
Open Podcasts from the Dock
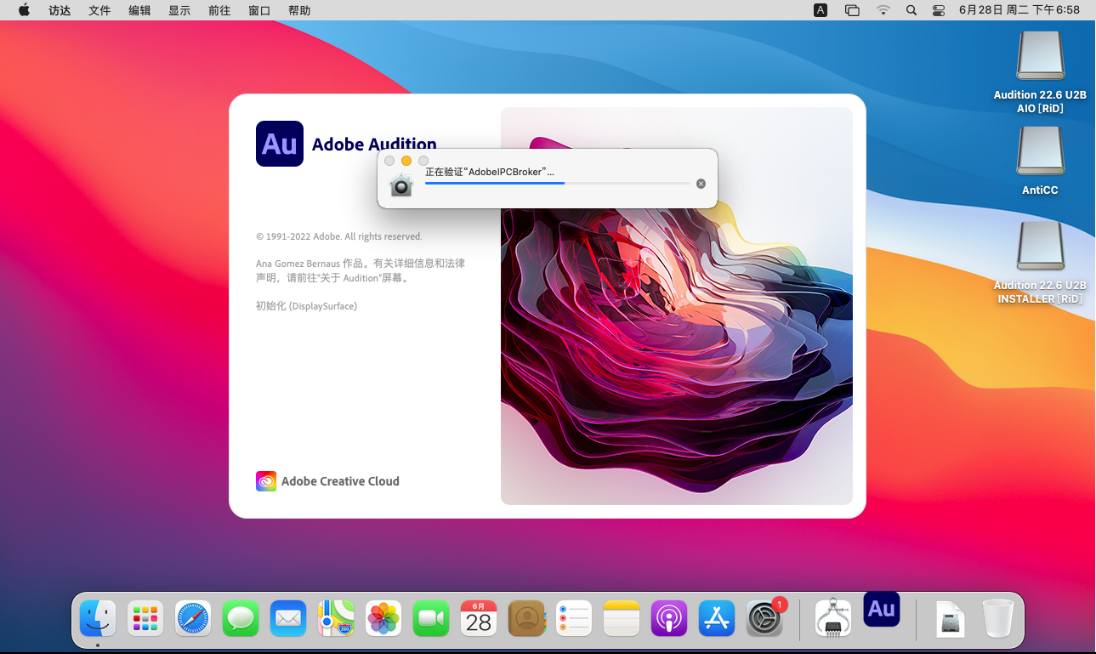point(669,618)
